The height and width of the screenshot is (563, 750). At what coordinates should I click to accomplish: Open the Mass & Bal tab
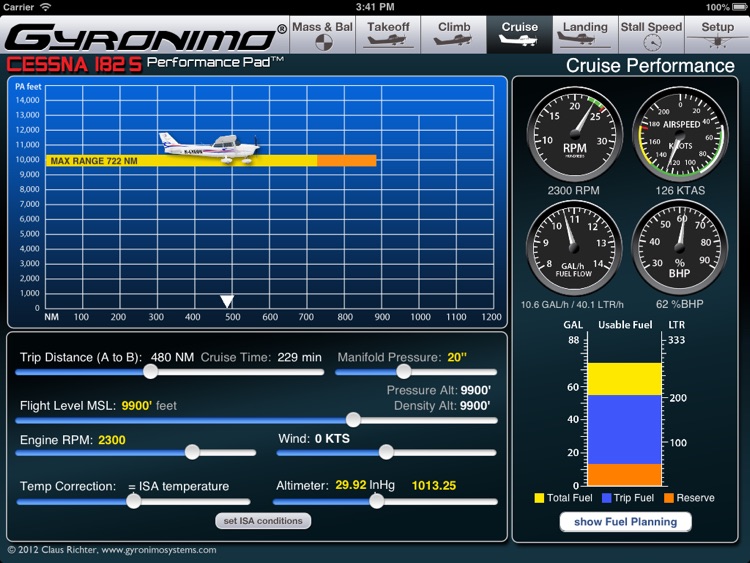322,34
